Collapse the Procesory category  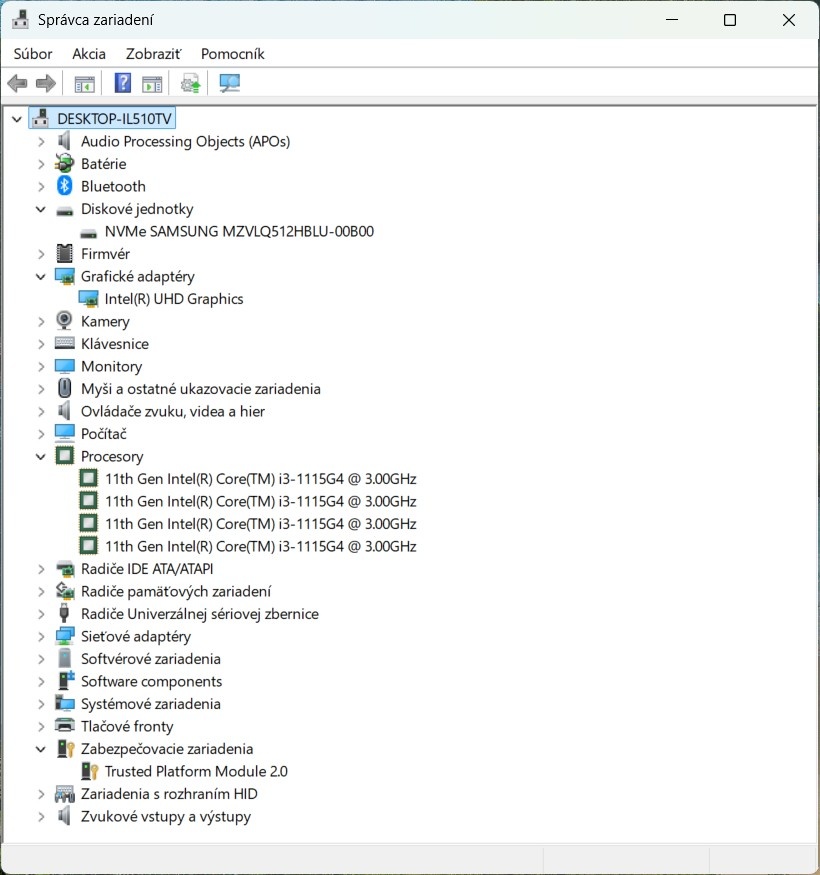pos(40,456)
